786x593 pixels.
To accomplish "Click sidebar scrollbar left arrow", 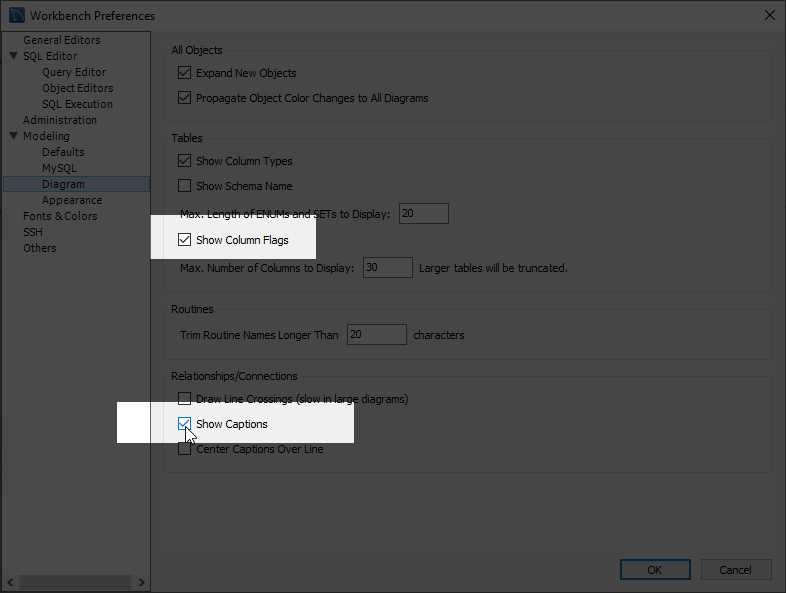I will (x=10, y=582).
